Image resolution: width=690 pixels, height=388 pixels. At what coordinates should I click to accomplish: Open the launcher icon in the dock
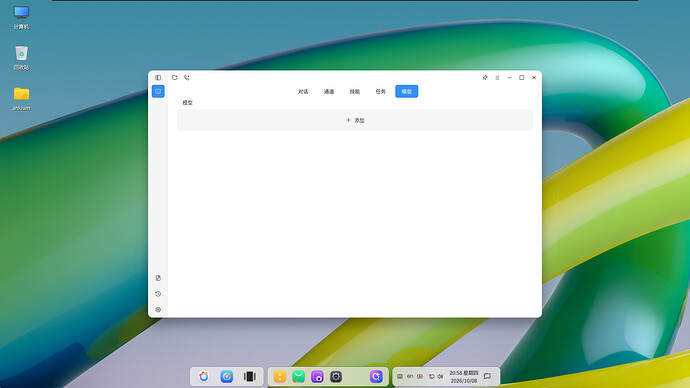(204, 377)
